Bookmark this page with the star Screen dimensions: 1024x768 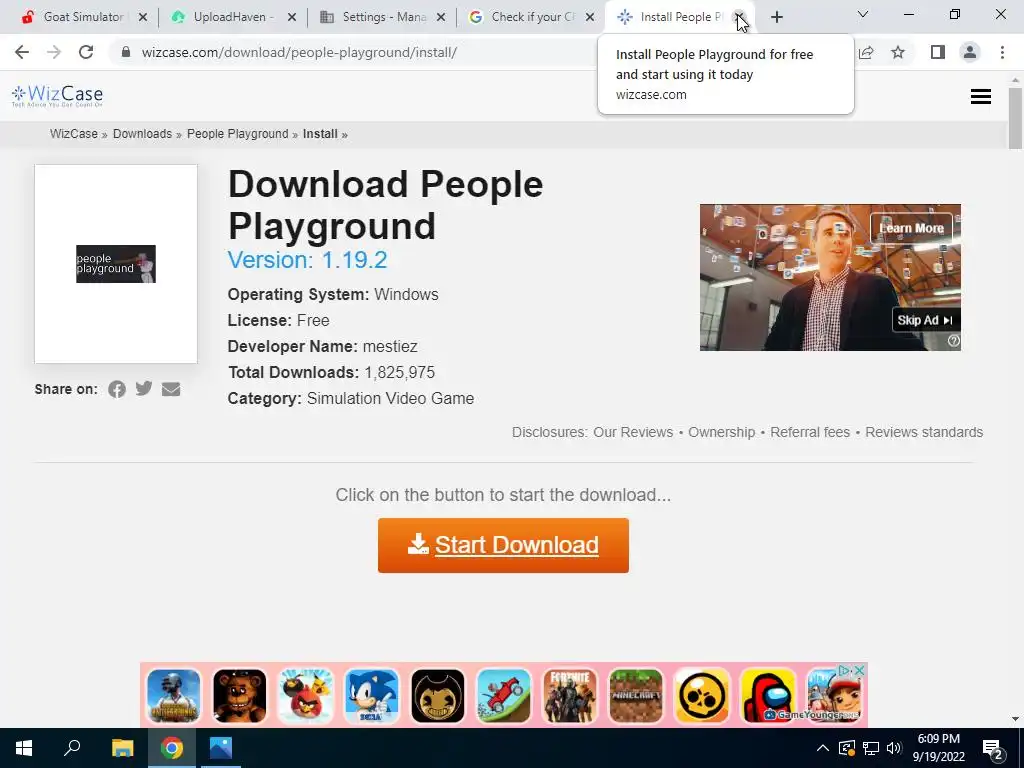coord(898,52)
